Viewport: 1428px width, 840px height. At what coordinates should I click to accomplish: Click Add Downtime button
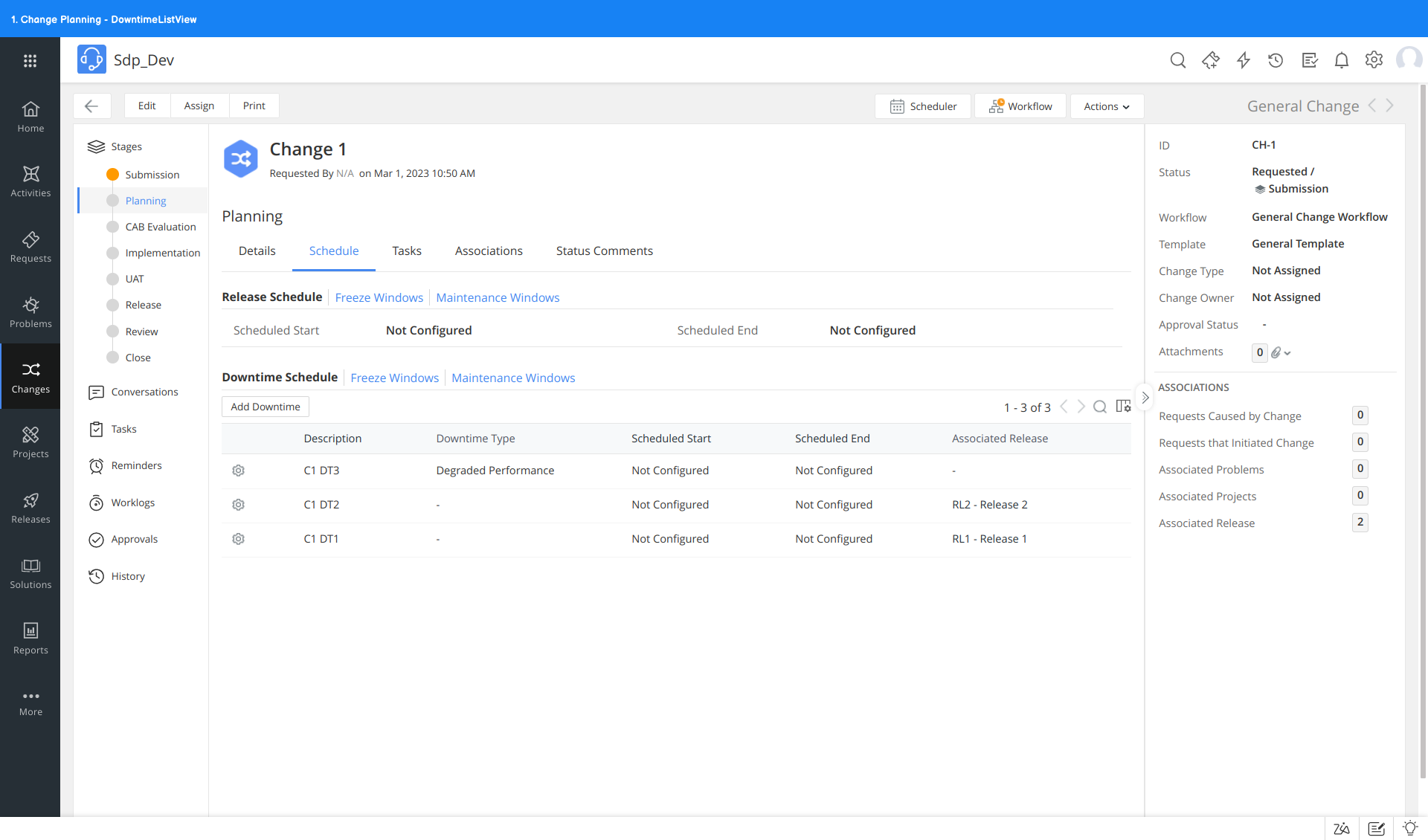tap(266, 407)
